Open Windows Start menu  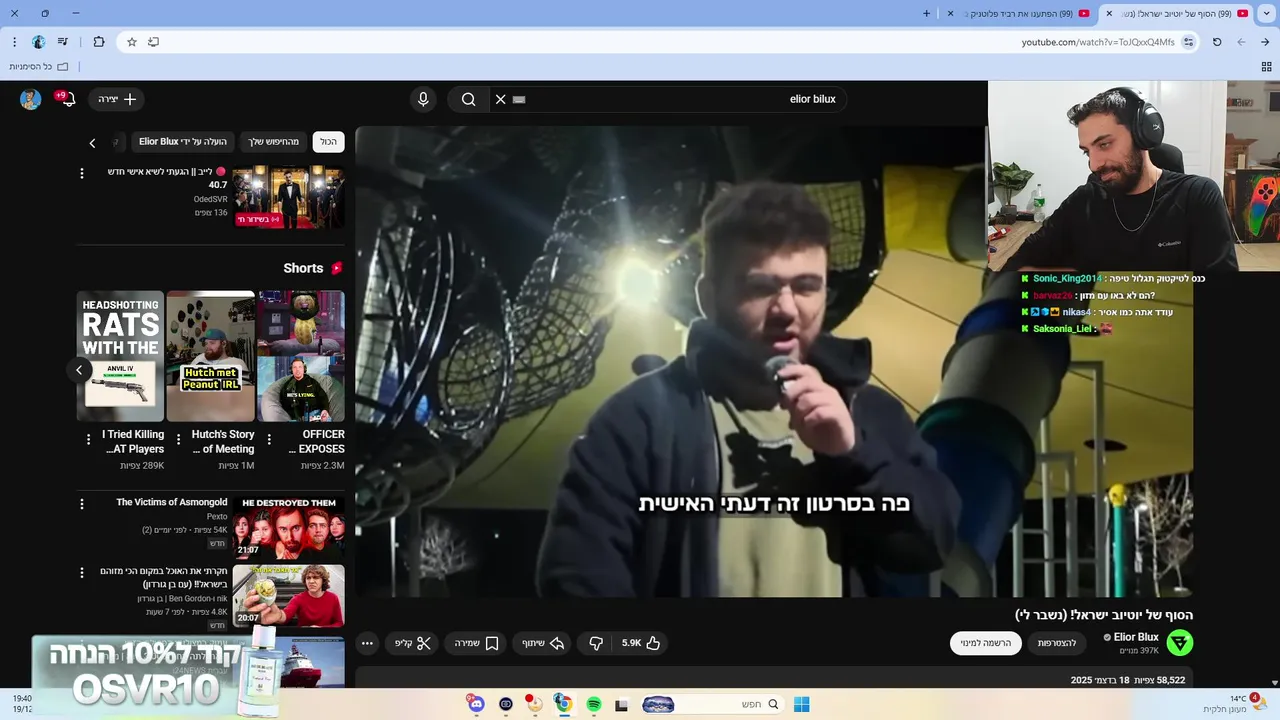point(801,704)
